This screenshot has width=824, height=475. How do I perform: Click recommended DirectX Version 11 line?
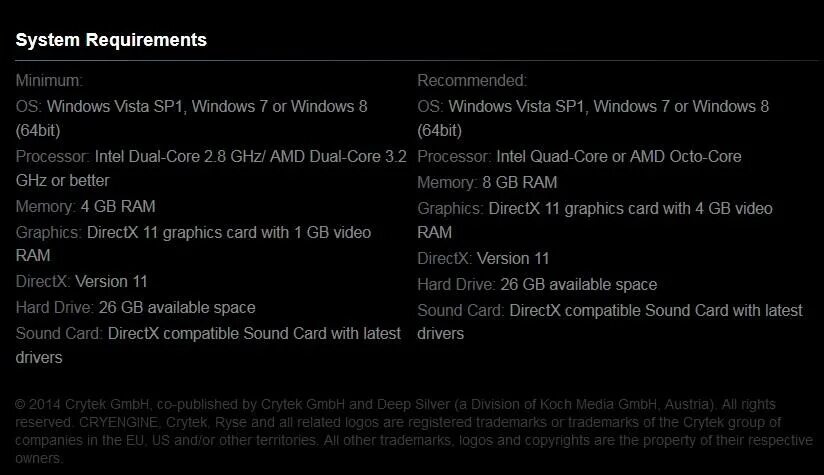483,258
